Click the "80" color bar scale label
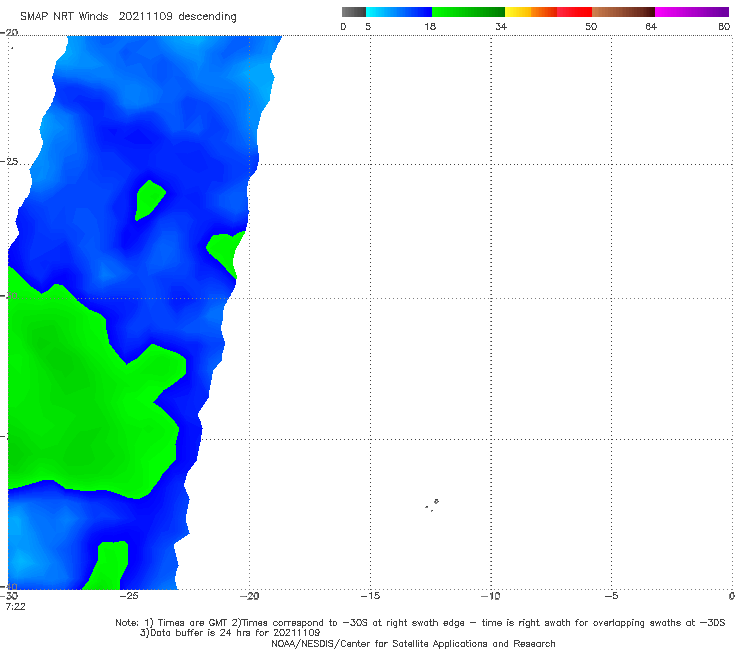 (x=724, y=27)
